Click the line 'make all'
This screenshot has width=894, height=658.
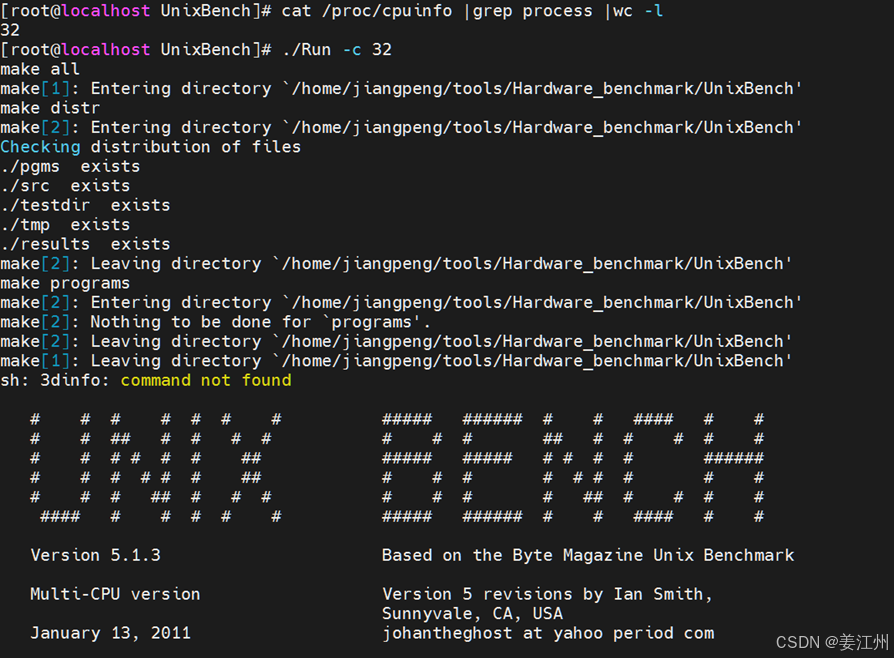tap(40, 69)
